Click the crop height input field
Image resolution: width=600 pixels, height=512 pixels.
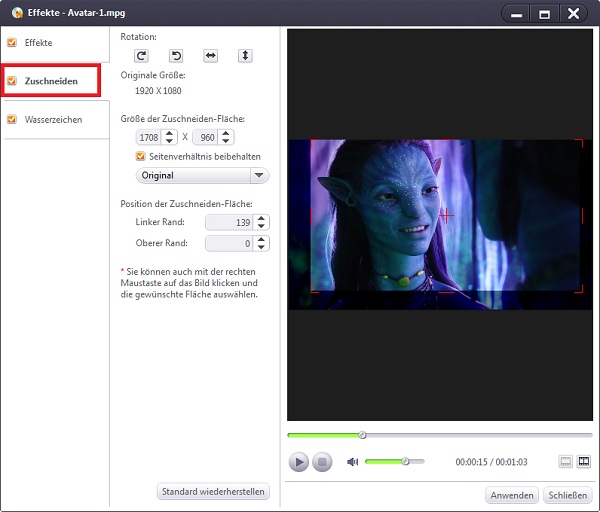pos(205,137)
